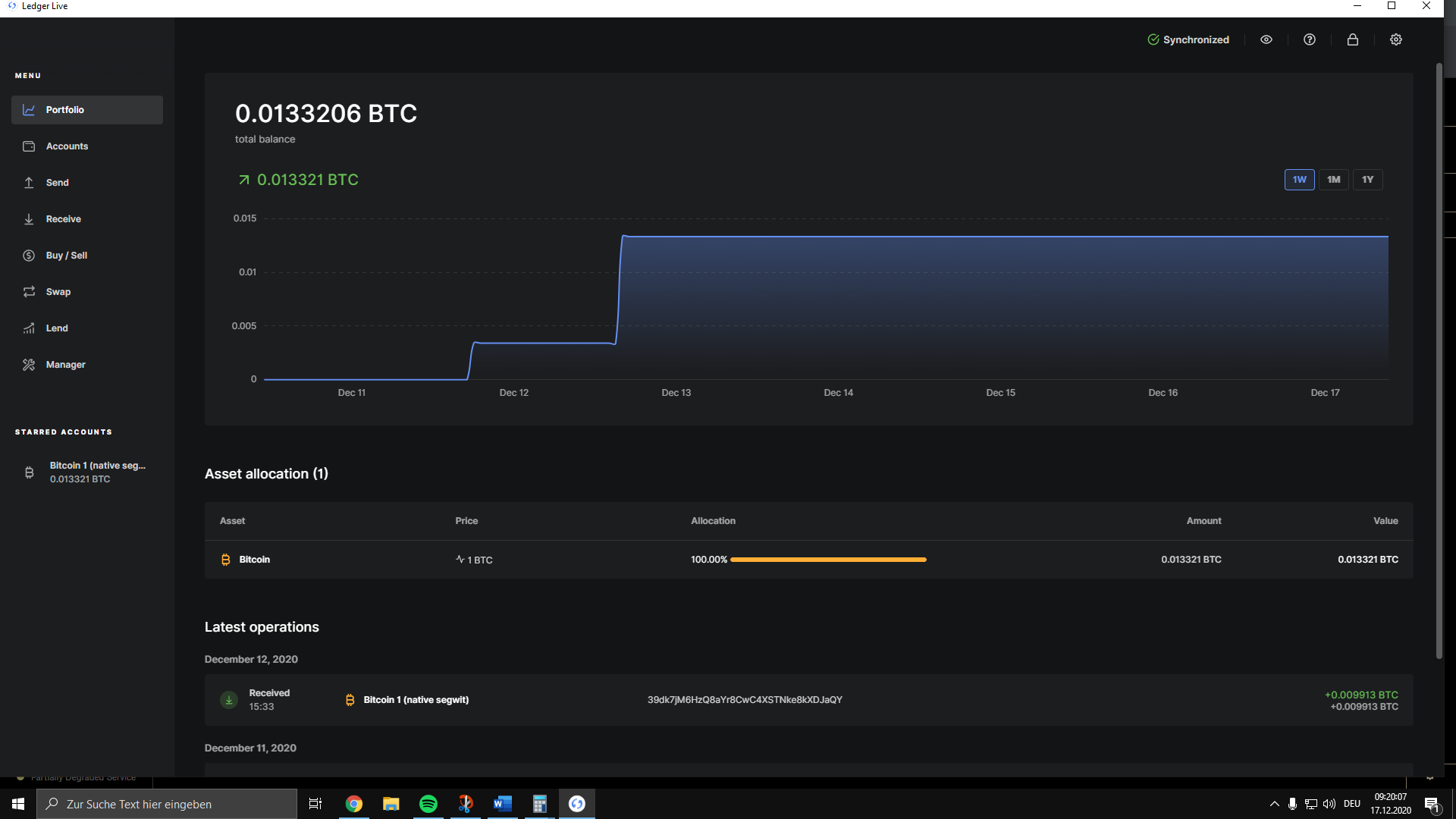Click the Synchronized status indicator
Image resolution: width=1456 pixels, height=819 pixels.
point(1188,39)
